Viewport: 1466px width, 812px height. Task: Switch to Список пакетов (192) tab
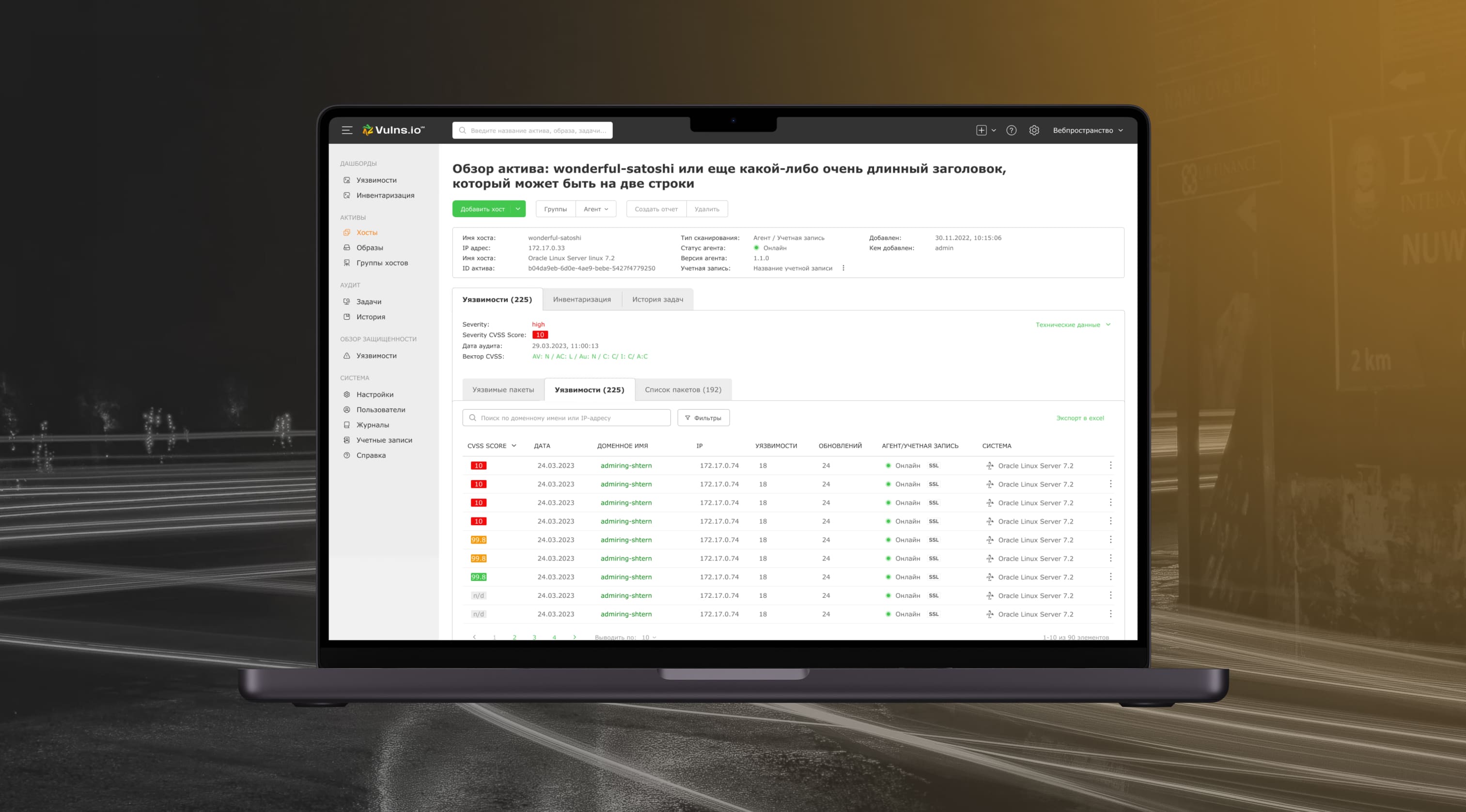click(x=682, y=390)
